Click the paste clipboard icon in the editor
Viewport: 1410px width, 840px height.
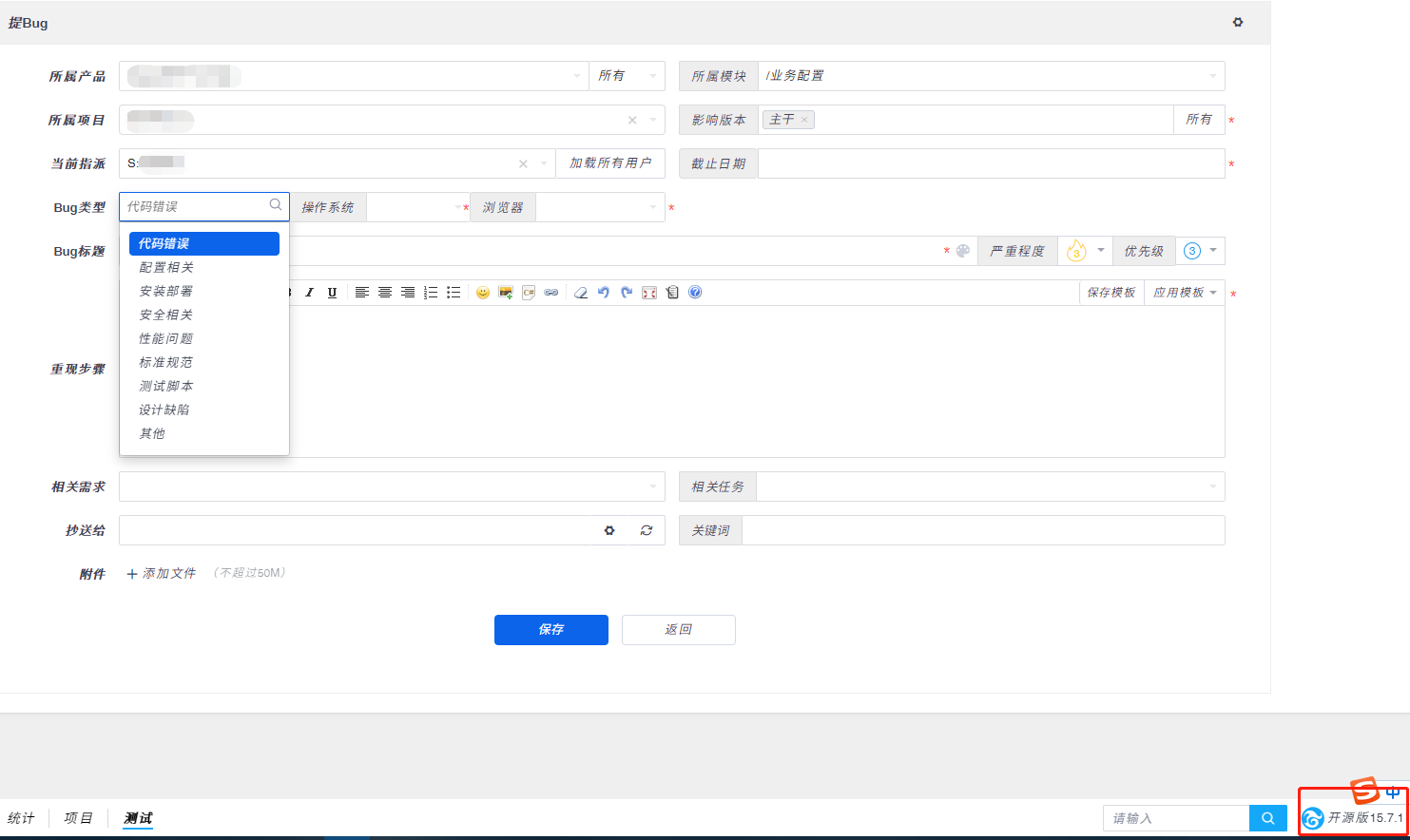[672, 293]
